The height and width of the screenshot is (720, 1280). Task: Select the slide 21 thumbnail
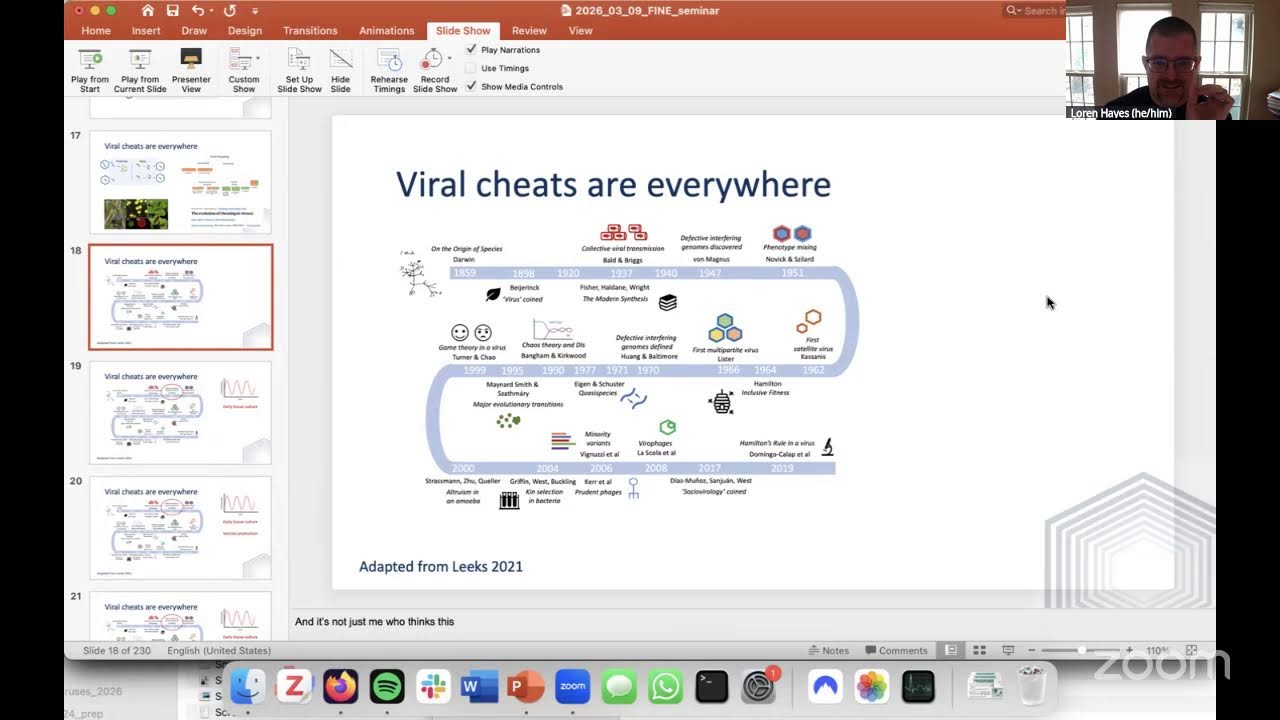180,616
